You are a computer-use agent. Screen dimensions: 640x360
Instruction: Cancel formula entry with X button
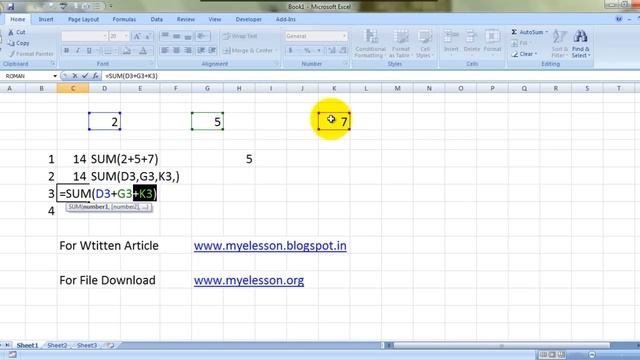(x=75, y=76)
